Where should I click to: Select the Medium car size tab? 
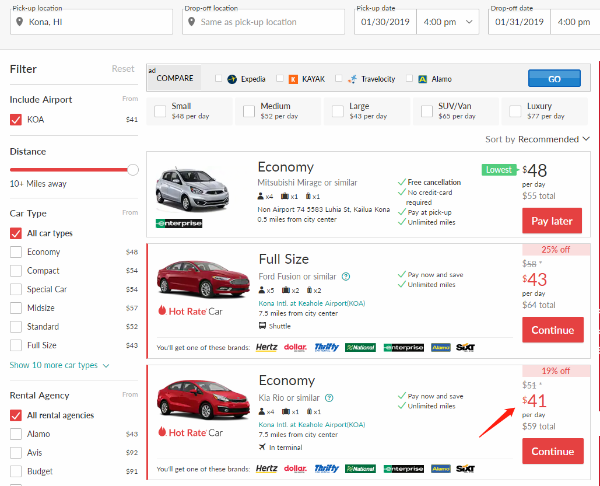278,111
